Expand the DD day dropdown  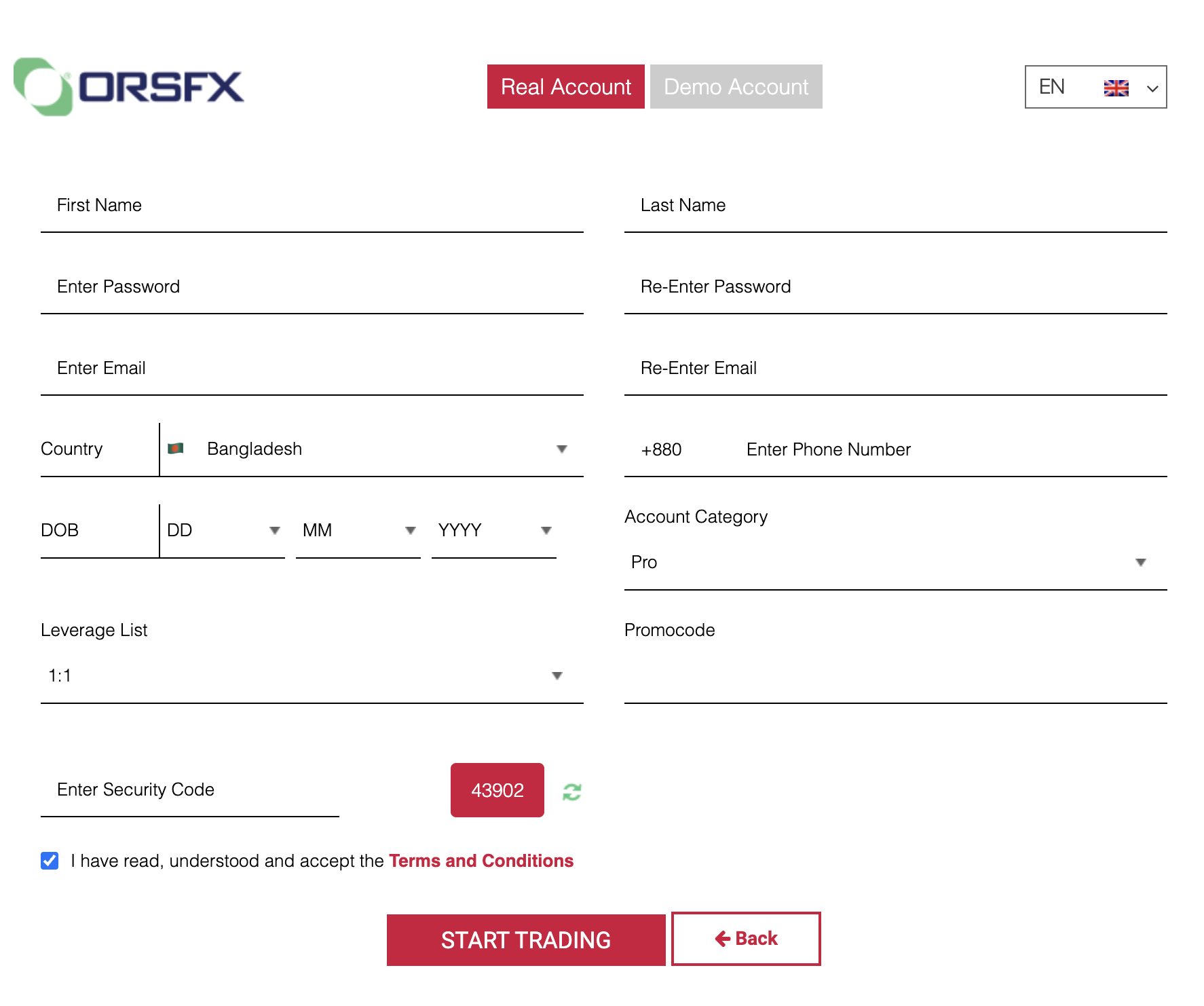click(x=223, y=531)
